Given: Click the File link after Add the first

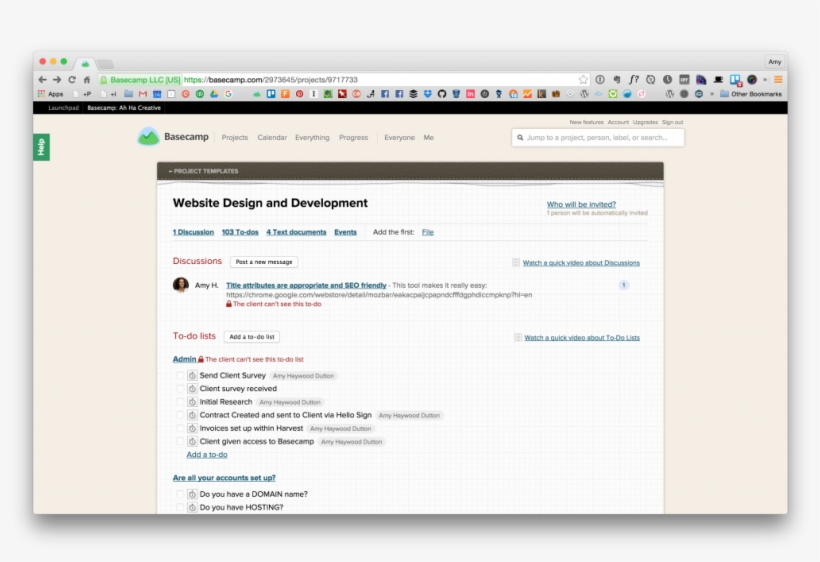Looking at the screenshot, I should (428, 232).
